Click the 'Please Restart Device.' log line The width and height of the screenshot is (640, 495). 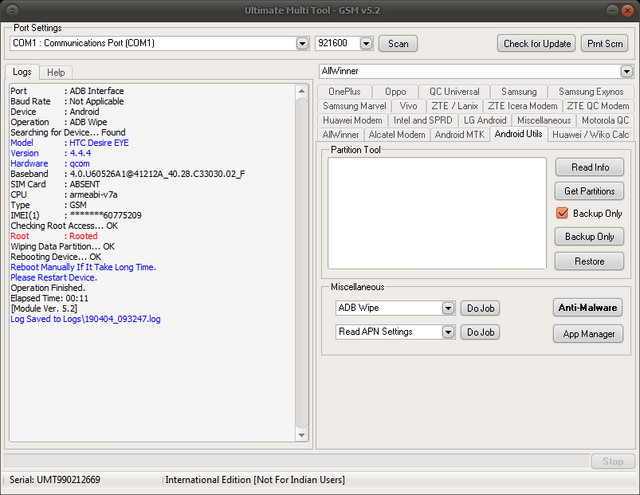pos(54,277)
